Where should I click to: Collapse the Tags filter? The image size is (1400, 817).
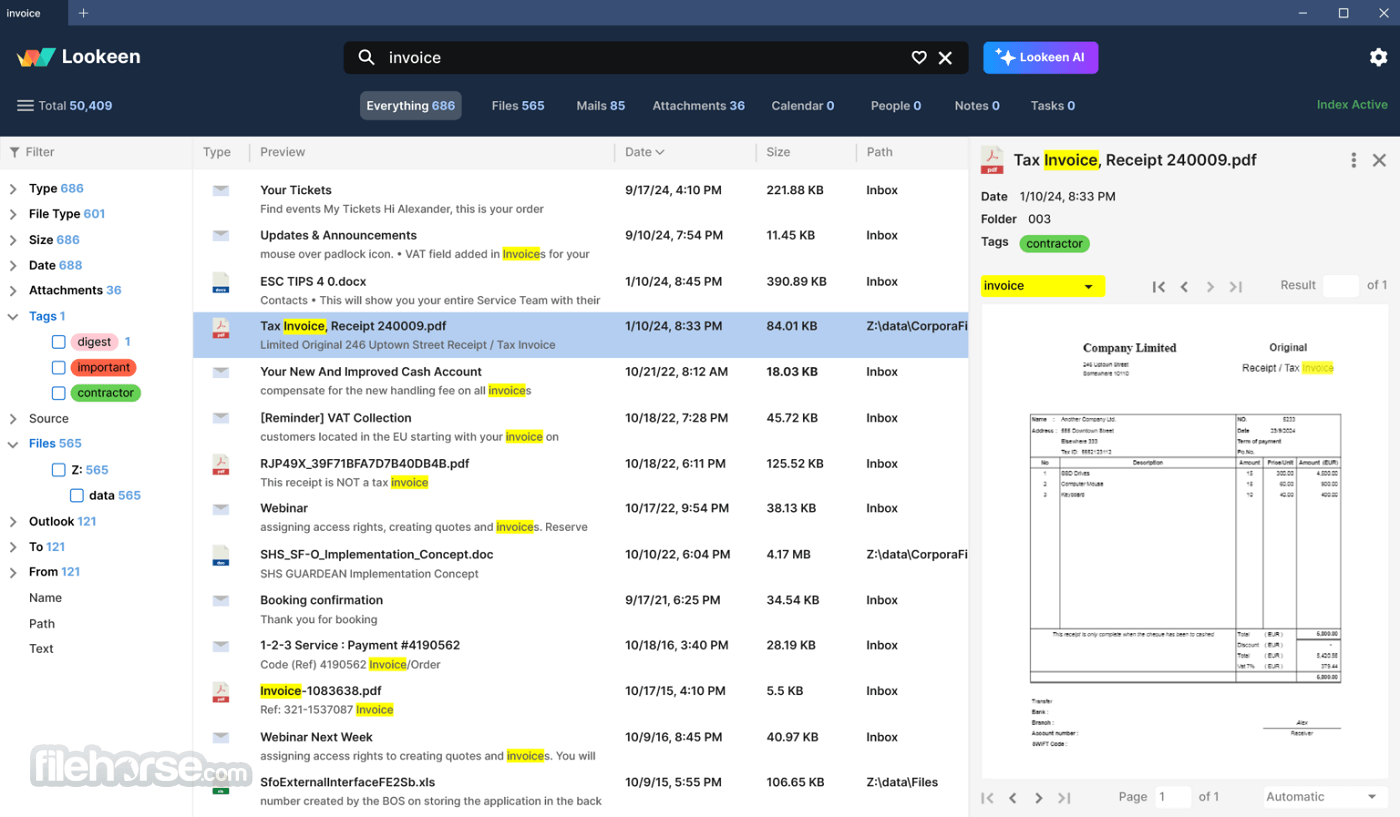click(13, 317)
